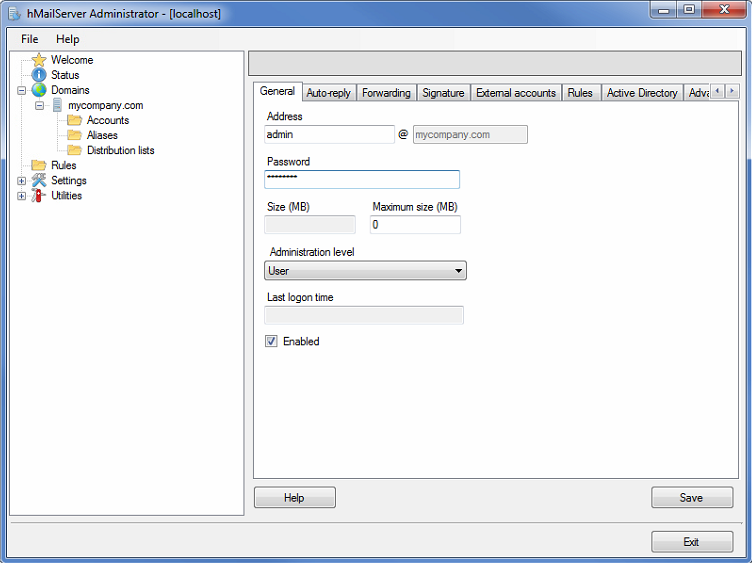Minimize the hMailServer Administrator window

tap(664, 10)
